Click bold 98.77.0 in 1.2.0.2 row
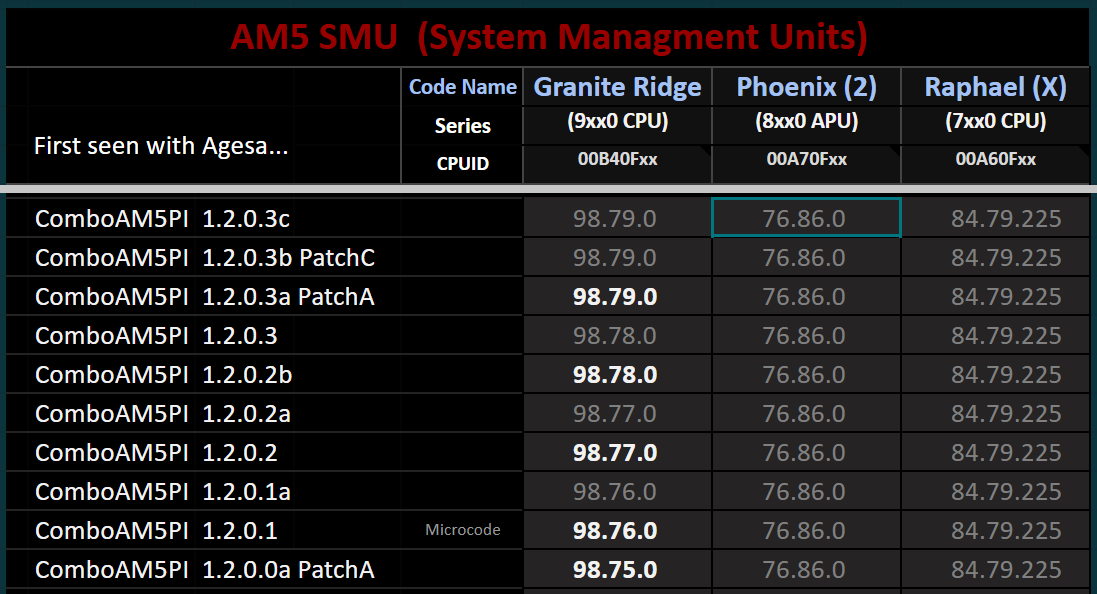This screenshot has width=1097, height=594. [x=617, y=453]
